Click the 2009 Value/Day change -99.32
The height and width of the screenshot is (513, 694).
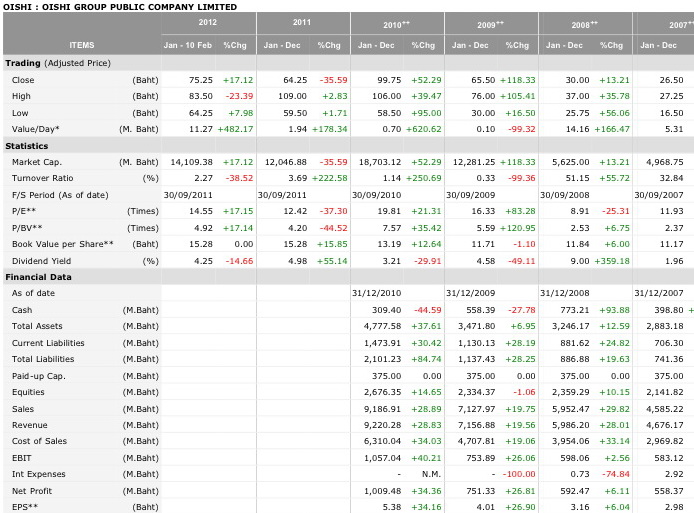click(521, 129)
